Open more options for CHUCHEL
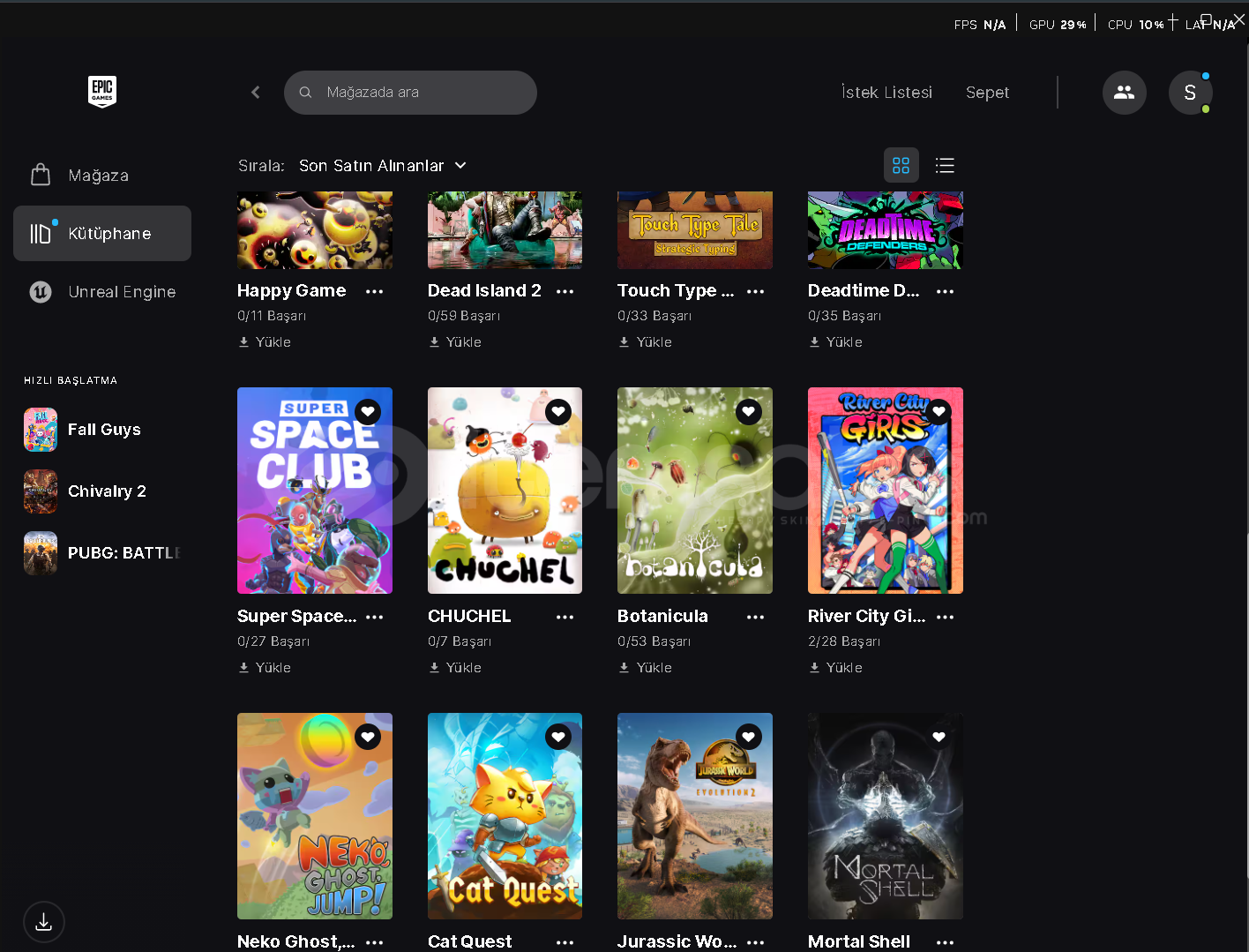Viewport: 1249px width, 952px height. [x=565, y=617]
